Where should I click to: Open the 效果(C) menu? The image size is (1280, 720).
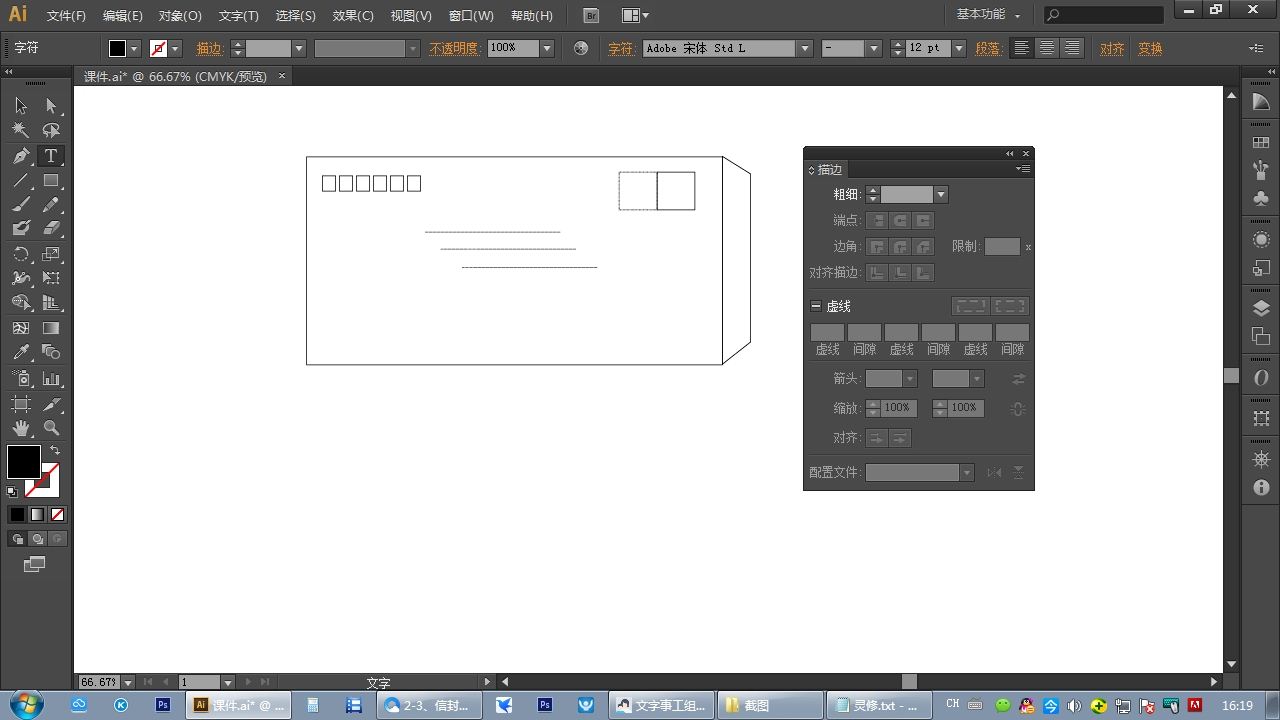tap(353, 16)
